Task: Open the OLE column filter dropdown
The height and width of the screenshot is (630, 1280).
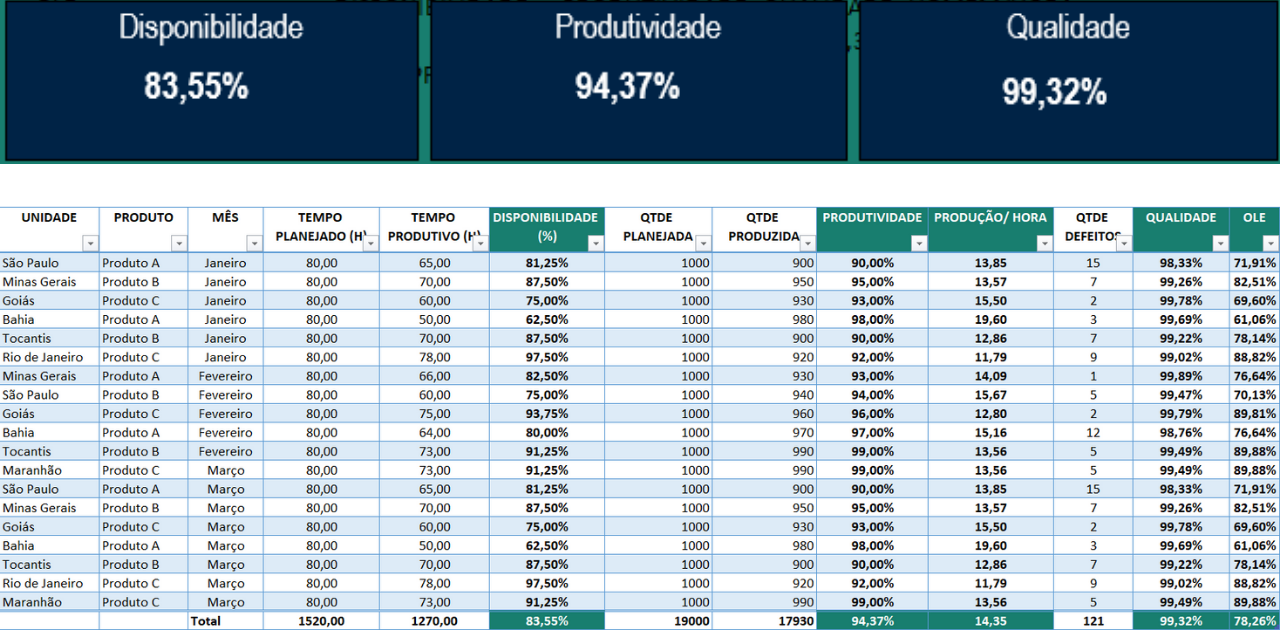Action: click(x=1270, y=243)
